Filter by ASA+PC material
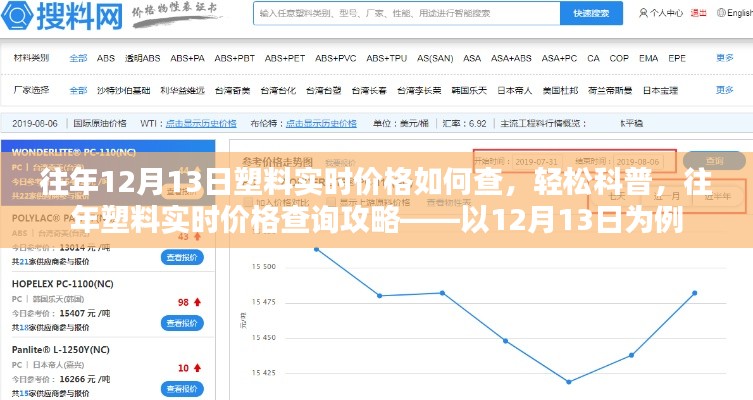Viewport: 753px width, 400px height. click(559, 58)
